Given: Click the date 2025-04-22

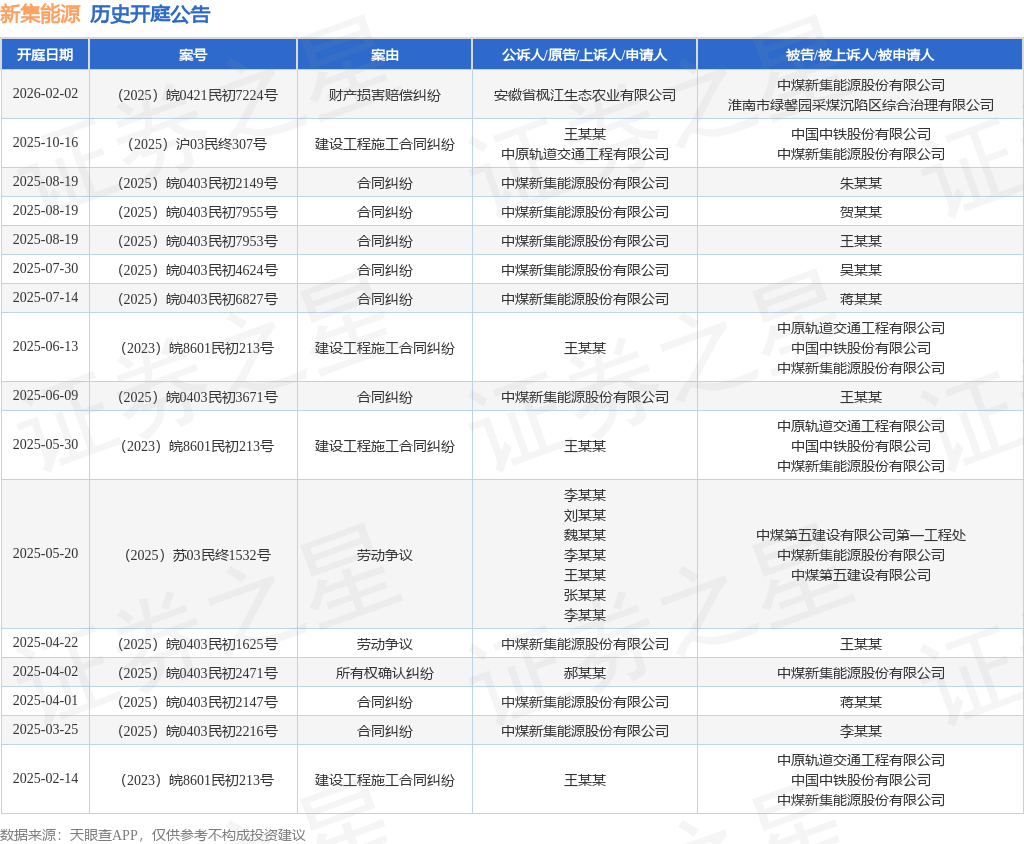Looking at the screenshot, I should click(x=45, y=643).
